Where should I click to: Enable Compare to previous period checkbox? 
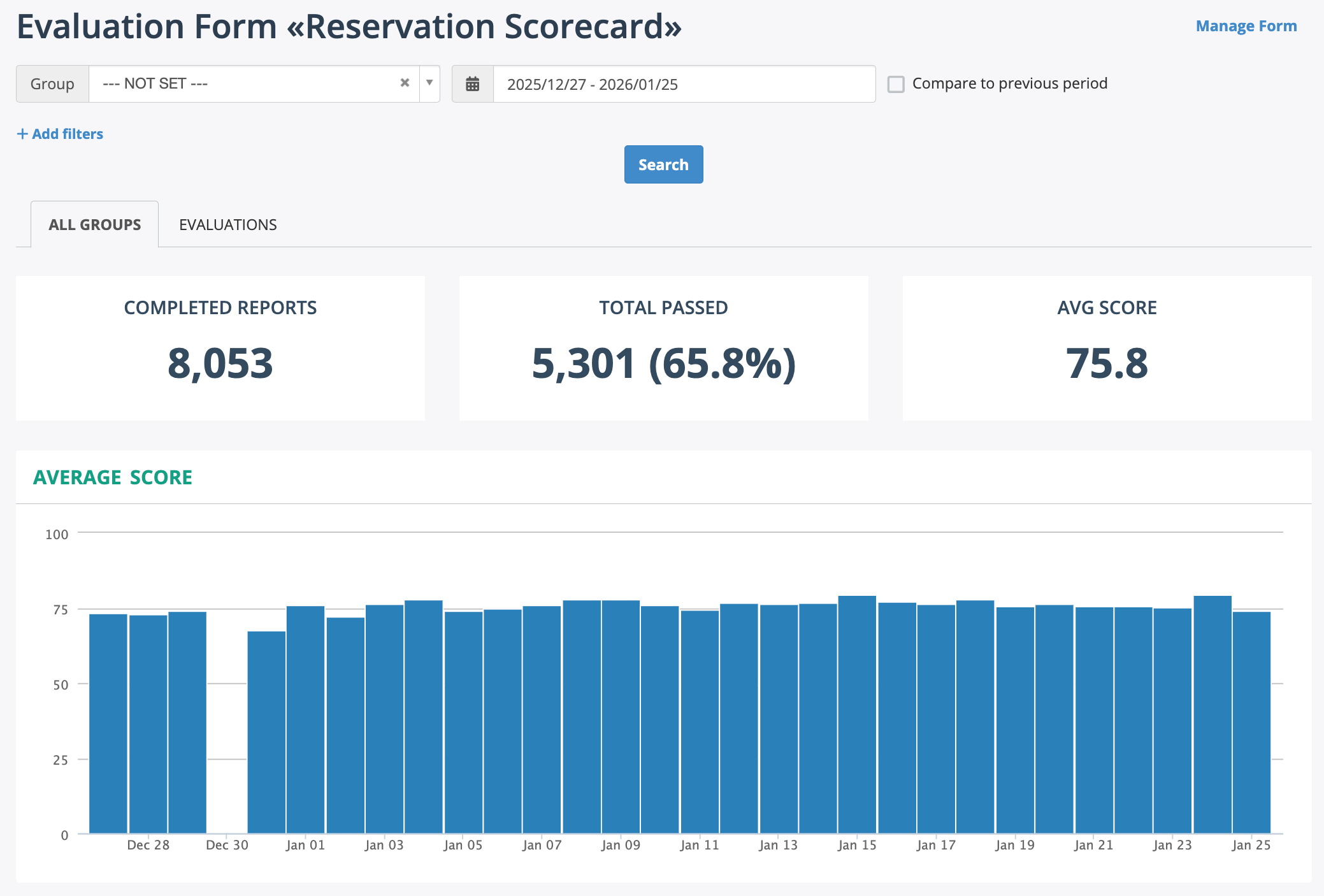click(896, 84)
